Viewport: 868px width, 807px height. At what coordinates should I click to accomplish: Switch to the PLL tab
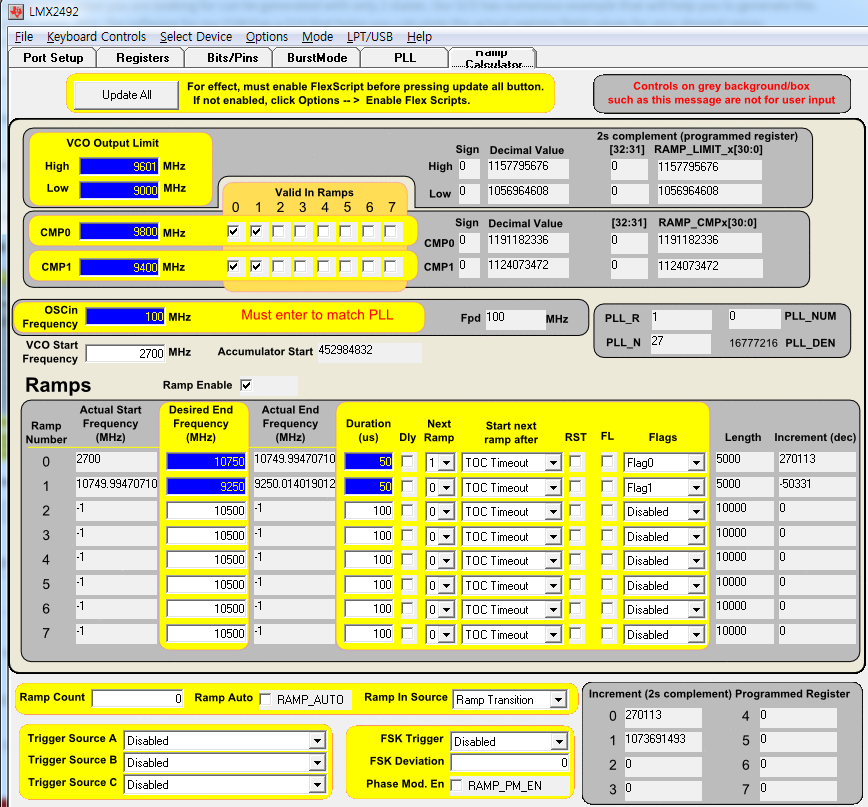click(x=405, y=58)
